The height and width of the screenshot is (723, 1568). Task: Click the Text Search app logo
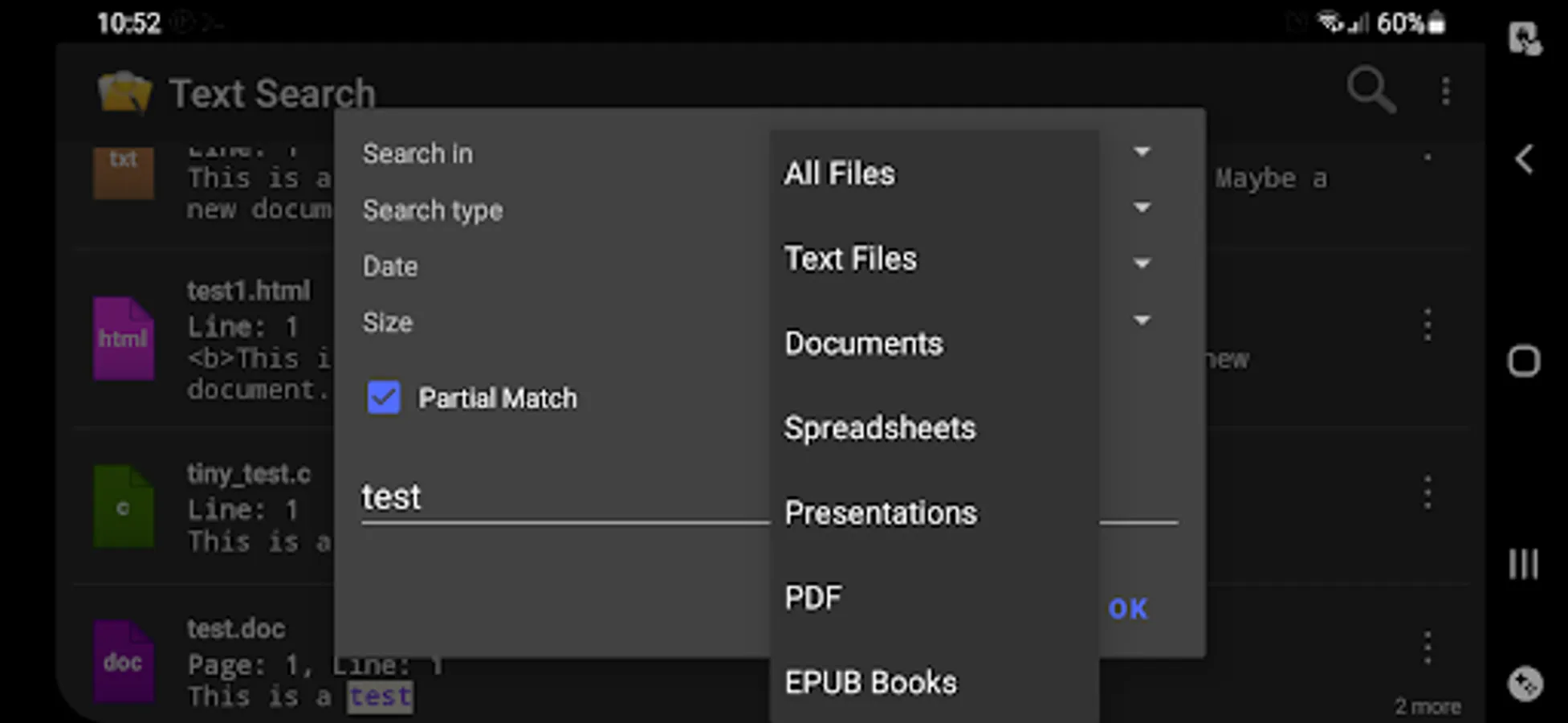coord(124,92)
